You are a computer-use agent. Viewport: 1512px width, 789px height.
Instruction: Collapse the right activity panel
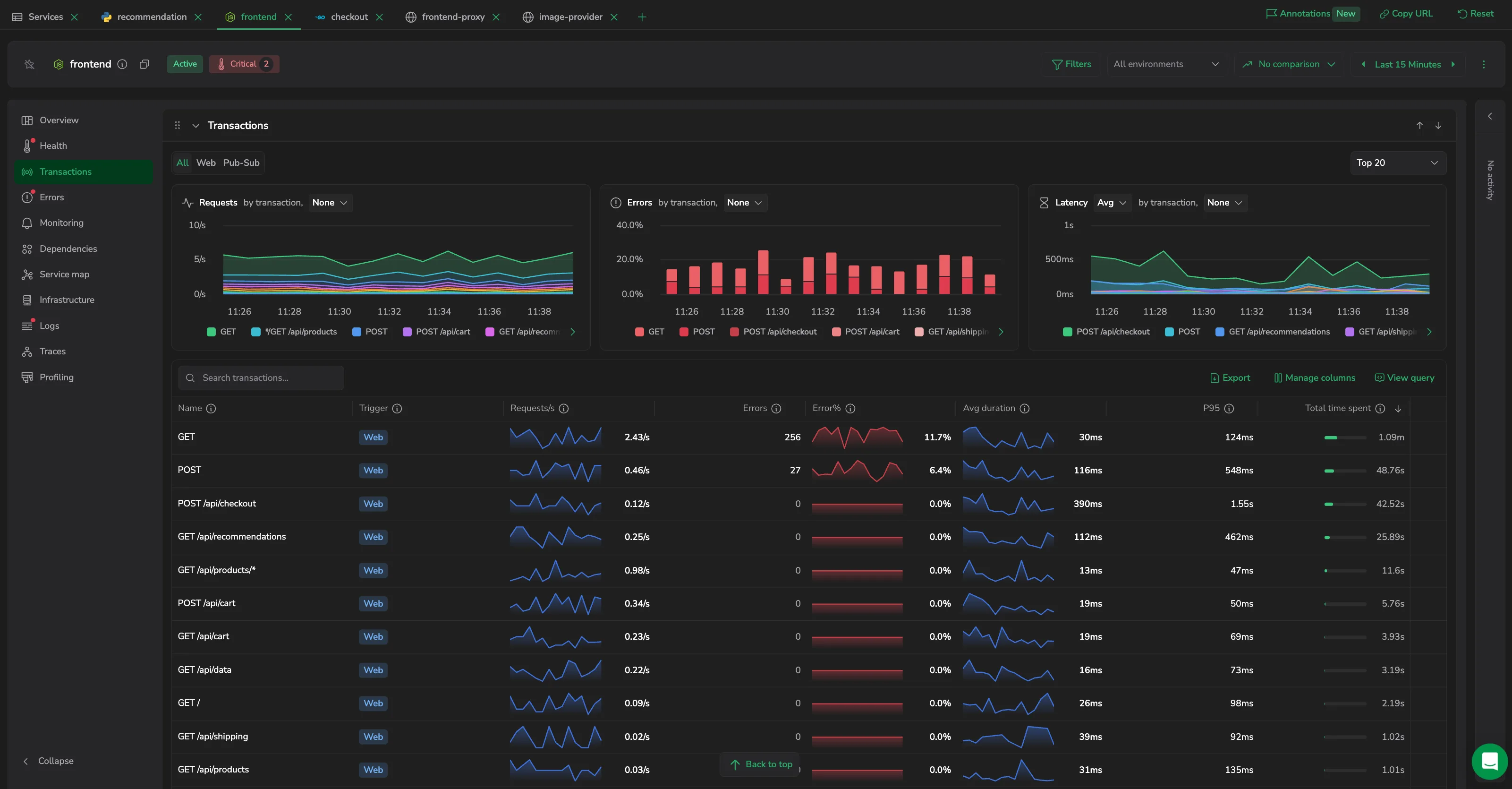coord(1490,116)
